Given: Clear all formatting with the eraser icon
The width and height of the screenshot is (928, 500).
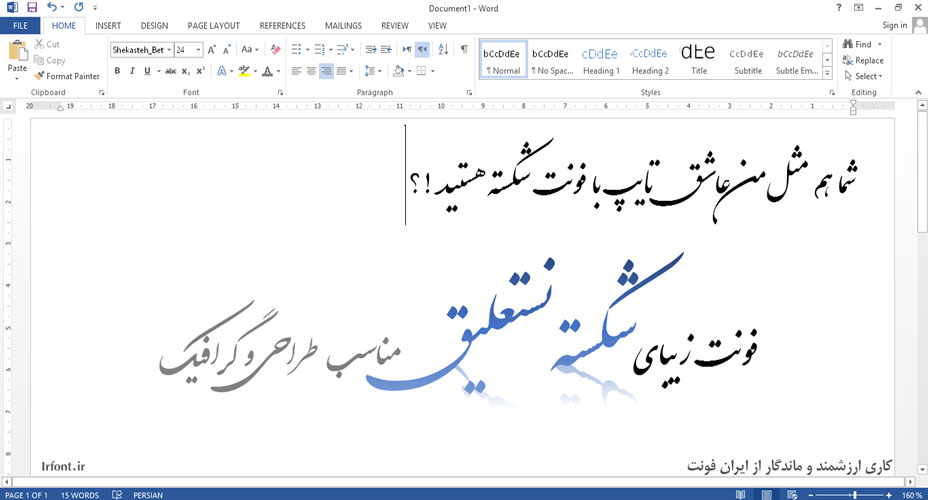Looking at the screenshot, I should tap(276, 49).
